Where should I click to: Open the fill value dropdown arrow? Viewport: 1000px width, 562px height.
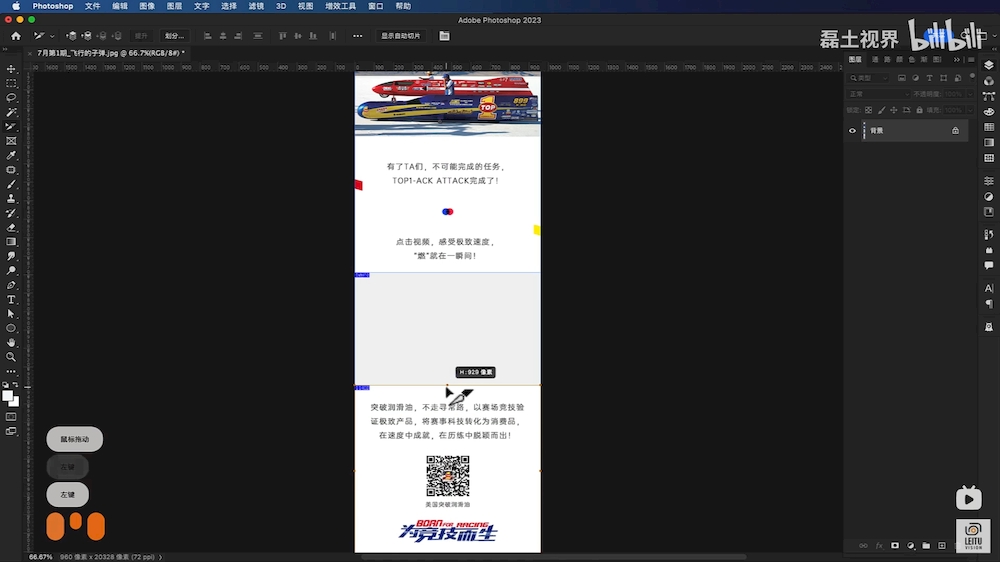click(969, 110)
